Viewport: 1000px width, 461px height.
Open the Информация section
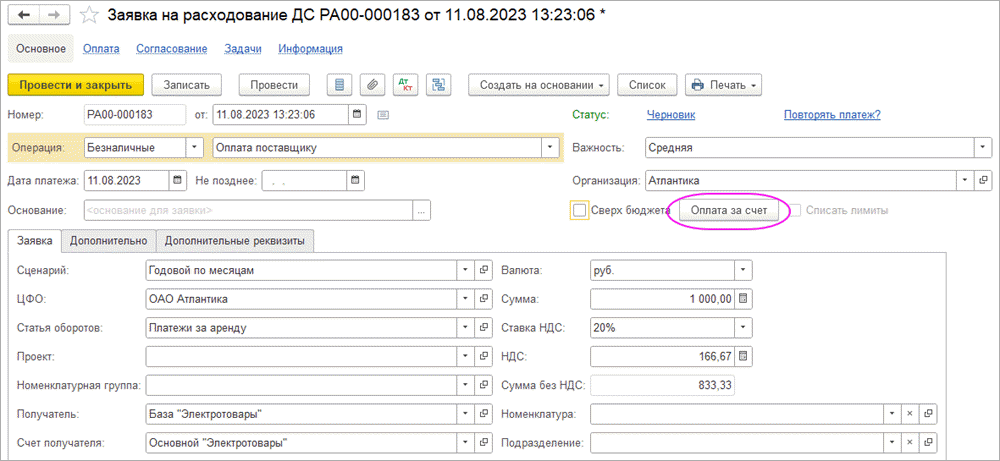(x=311, y=48)
